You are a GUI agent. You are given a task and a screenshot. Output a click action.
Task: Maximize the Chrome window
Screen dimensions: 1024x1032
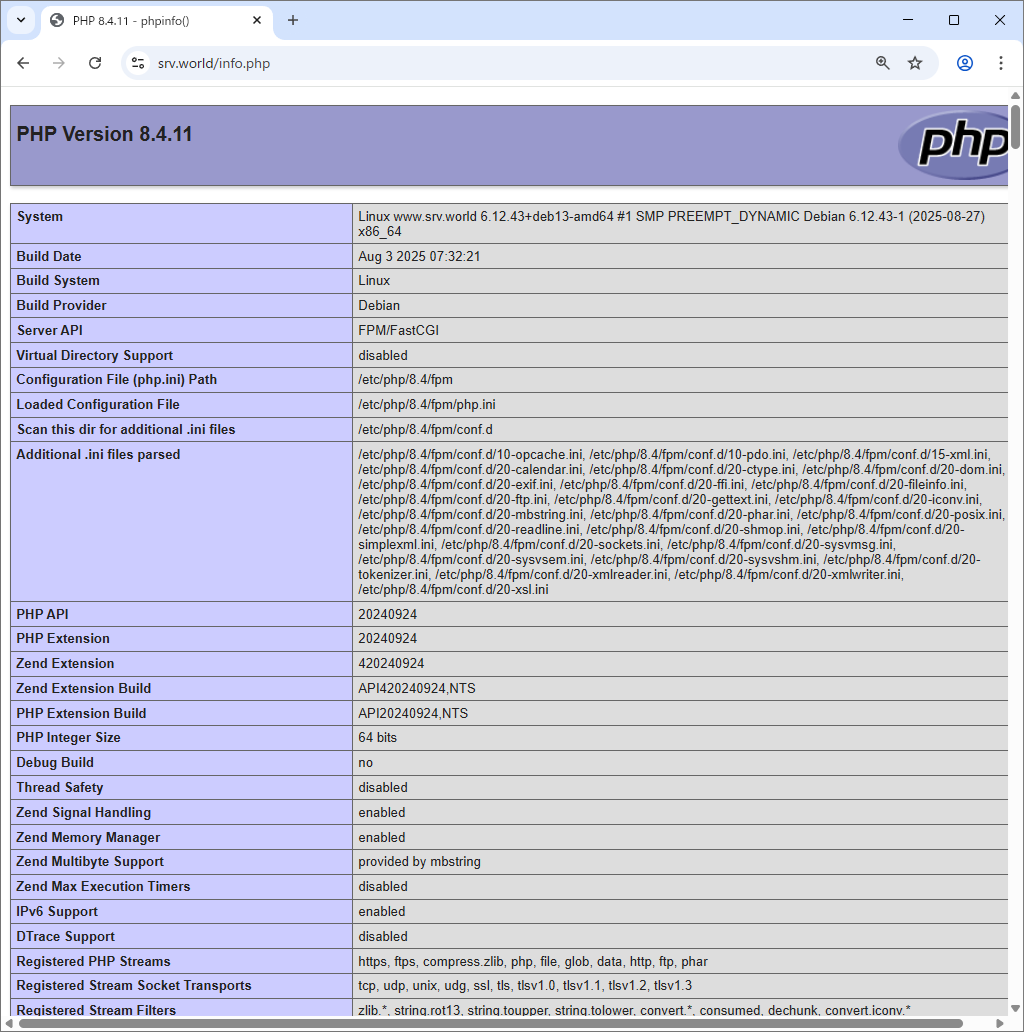click(x=954, y=20)
